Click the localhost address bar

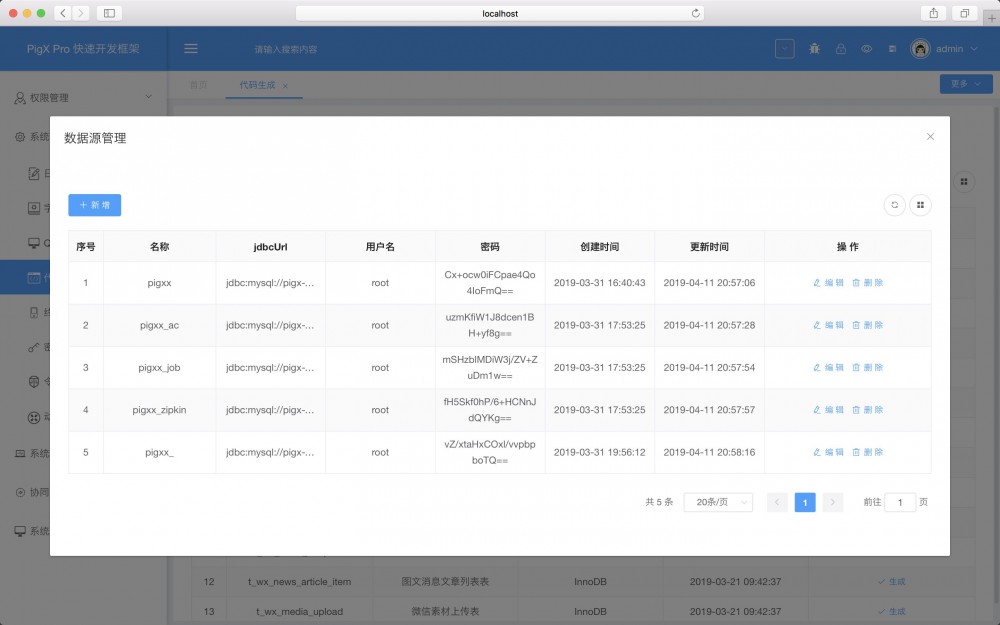click(x=499, y=13)
